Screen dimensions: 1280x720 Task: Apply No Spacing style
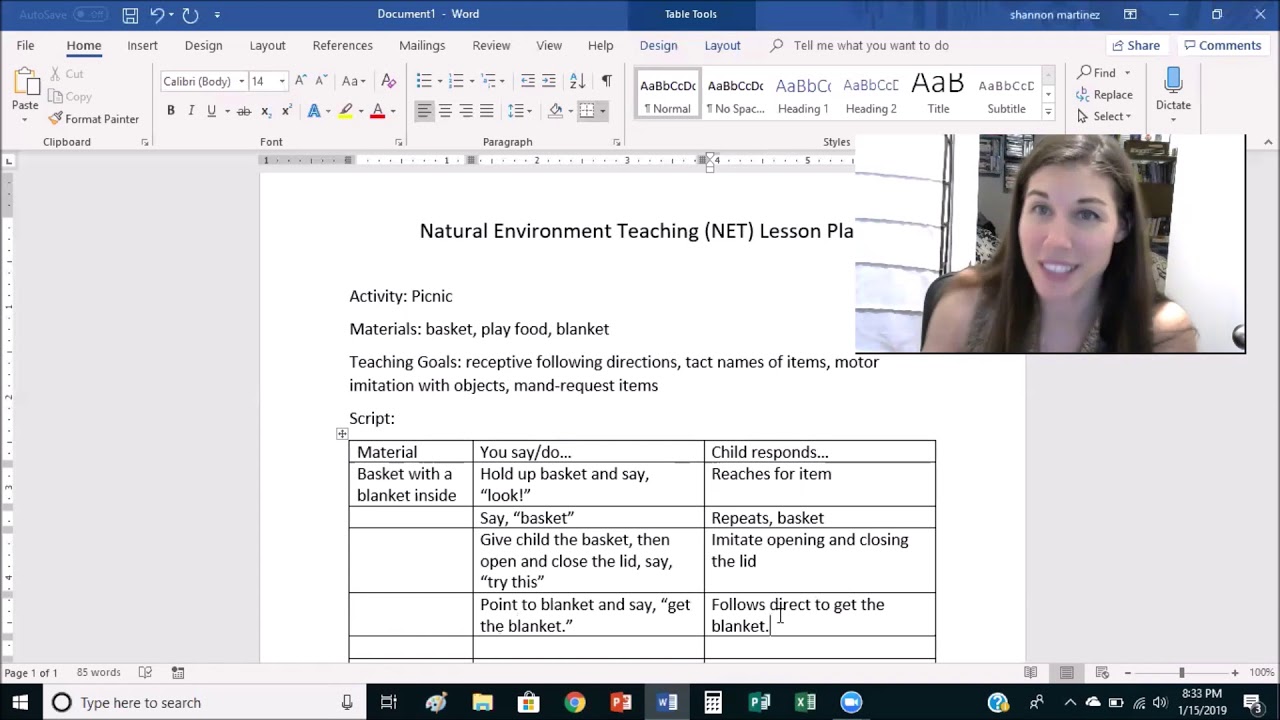735,94
